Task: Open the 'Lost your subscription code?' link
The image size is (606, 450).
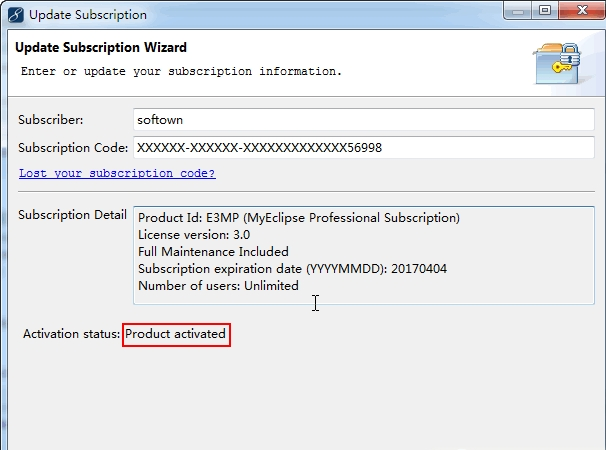Action: tap(117, 173)
